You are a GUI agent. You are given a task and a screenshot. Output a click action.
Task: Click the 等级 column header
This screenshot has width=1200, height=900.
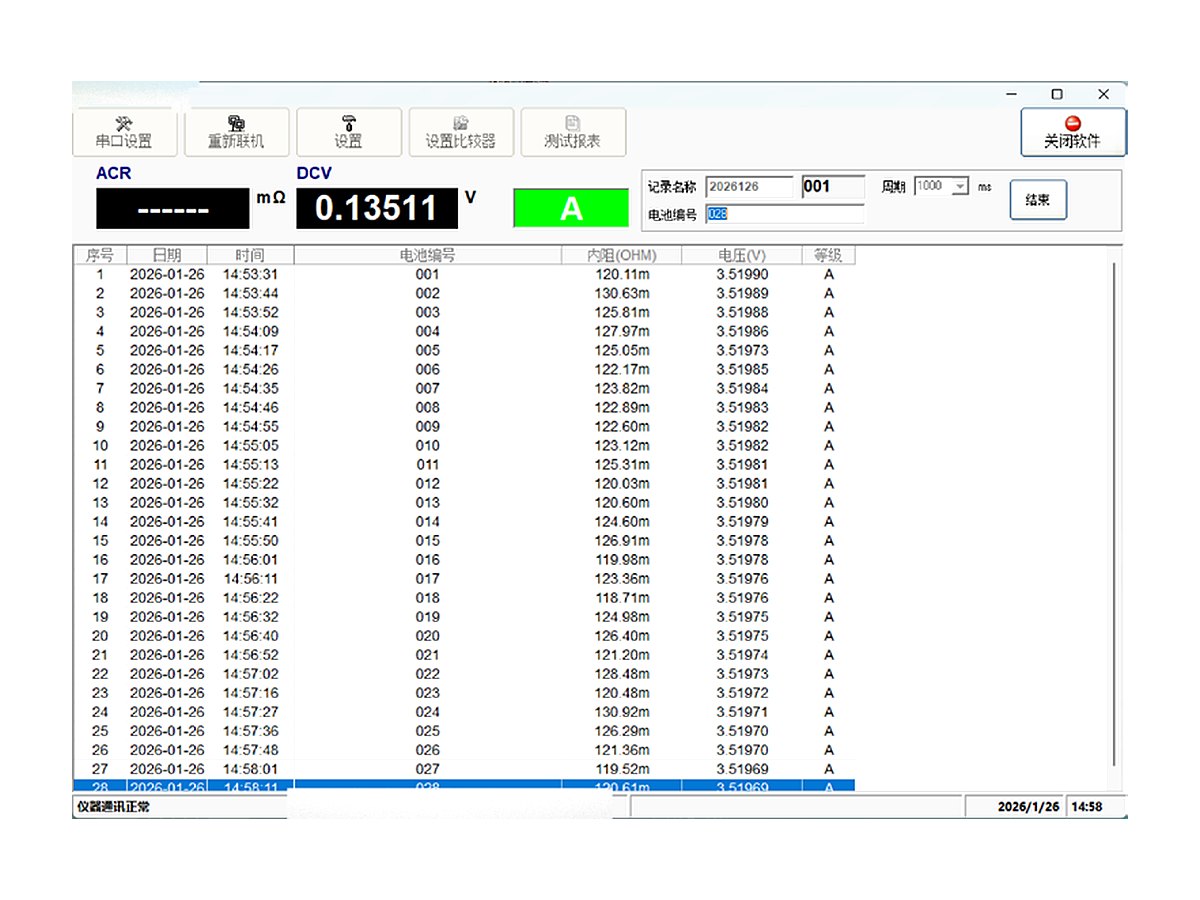click(828, 255)
